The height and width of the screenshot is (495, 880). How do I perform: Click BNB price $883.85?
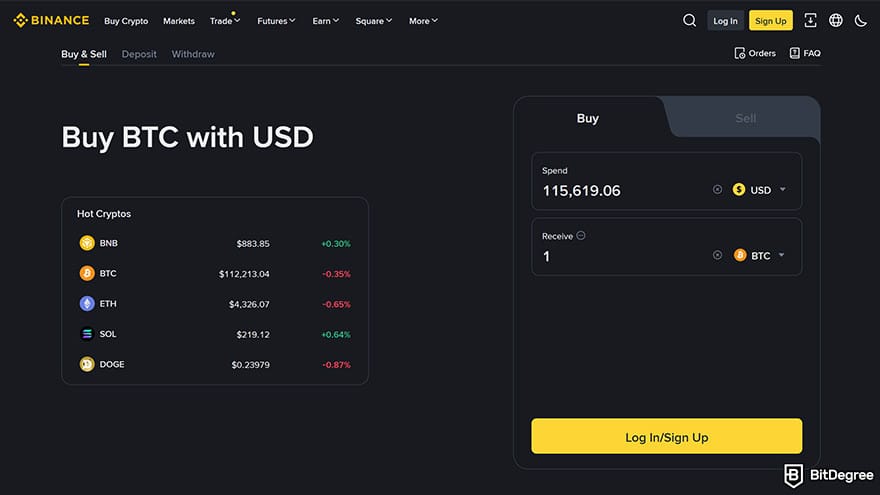point(253,244)
